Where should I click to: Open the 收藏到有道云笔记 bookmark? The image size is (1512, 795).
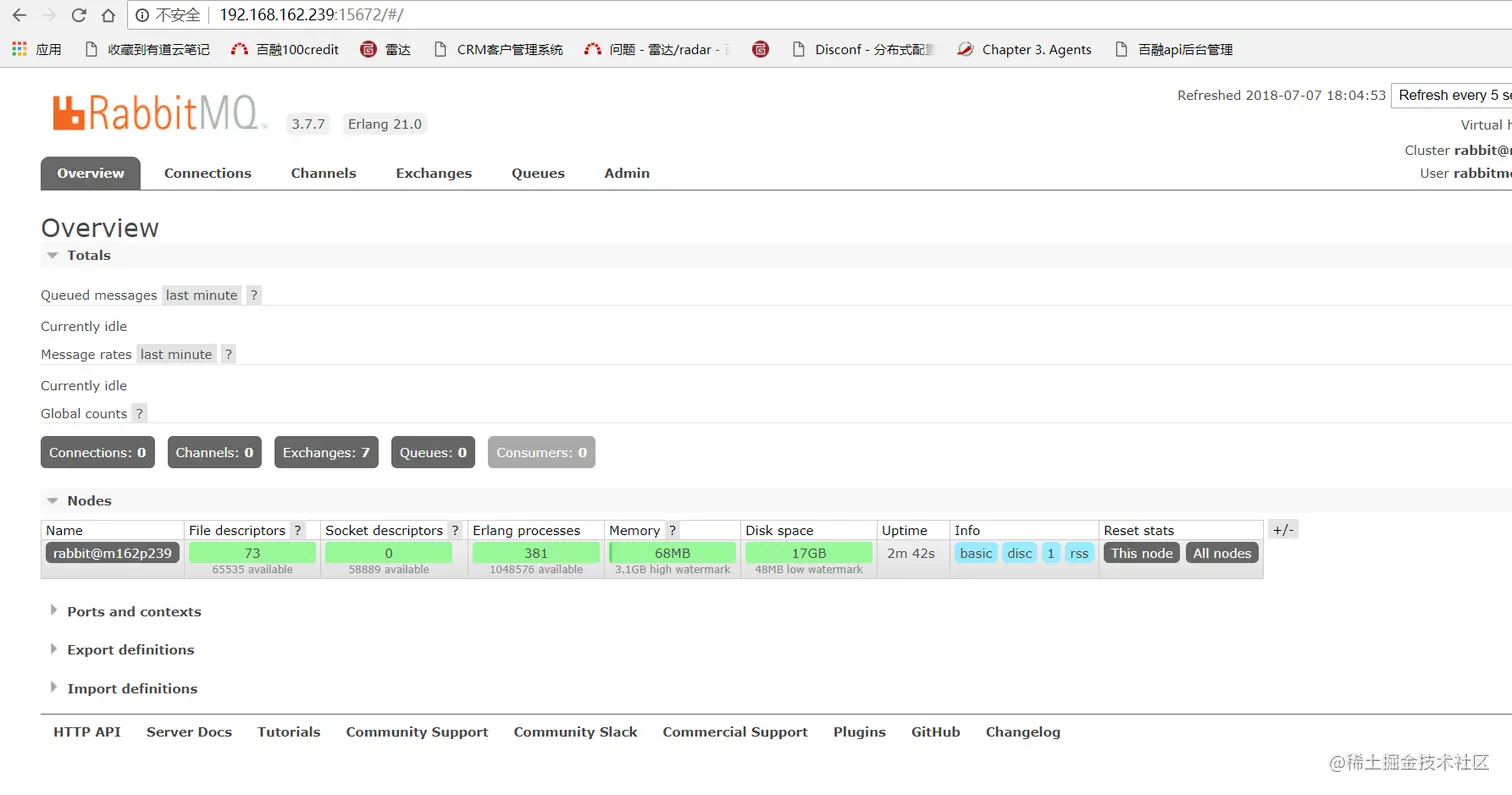point(147,49)
